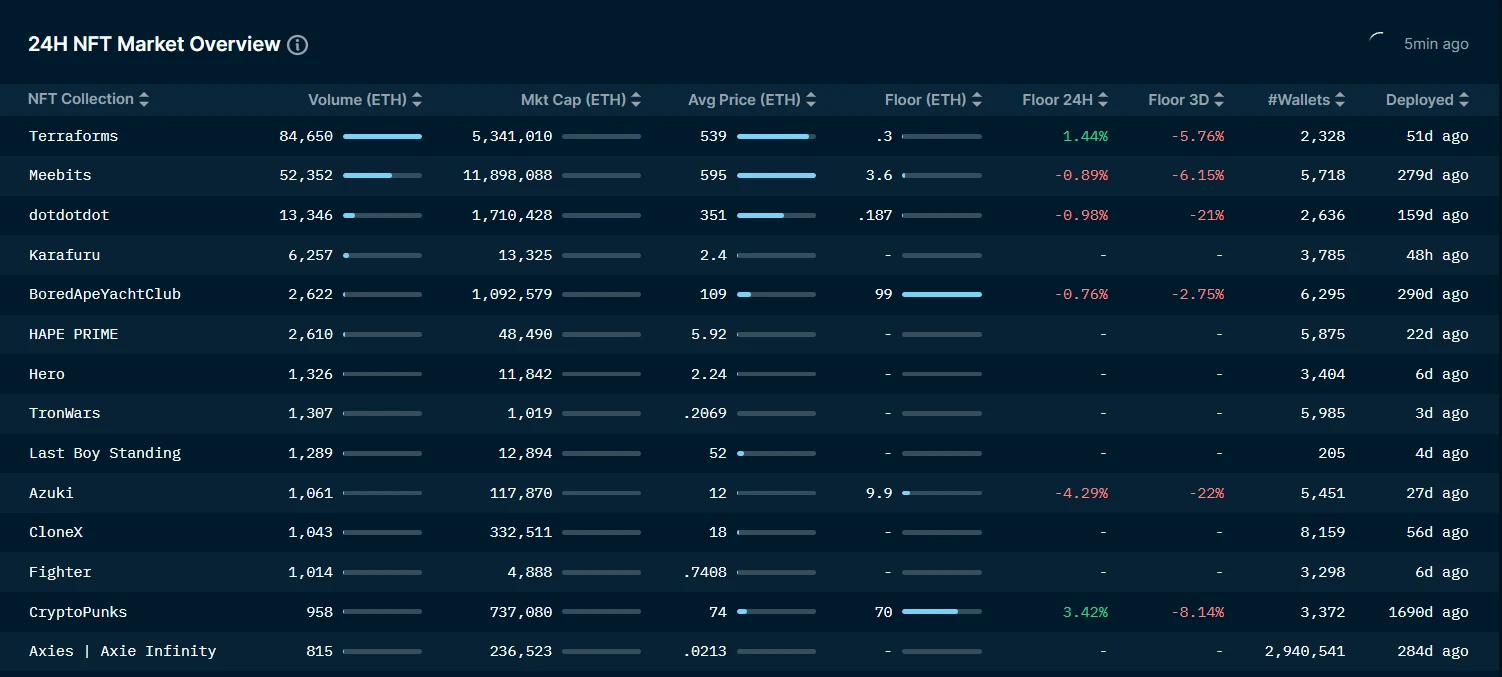The width and height of the screenshot is (1502, 677).
Task: Click Azuki 3-day floor change -22%
Action: pyautogui.click(x=1207, y=493)
